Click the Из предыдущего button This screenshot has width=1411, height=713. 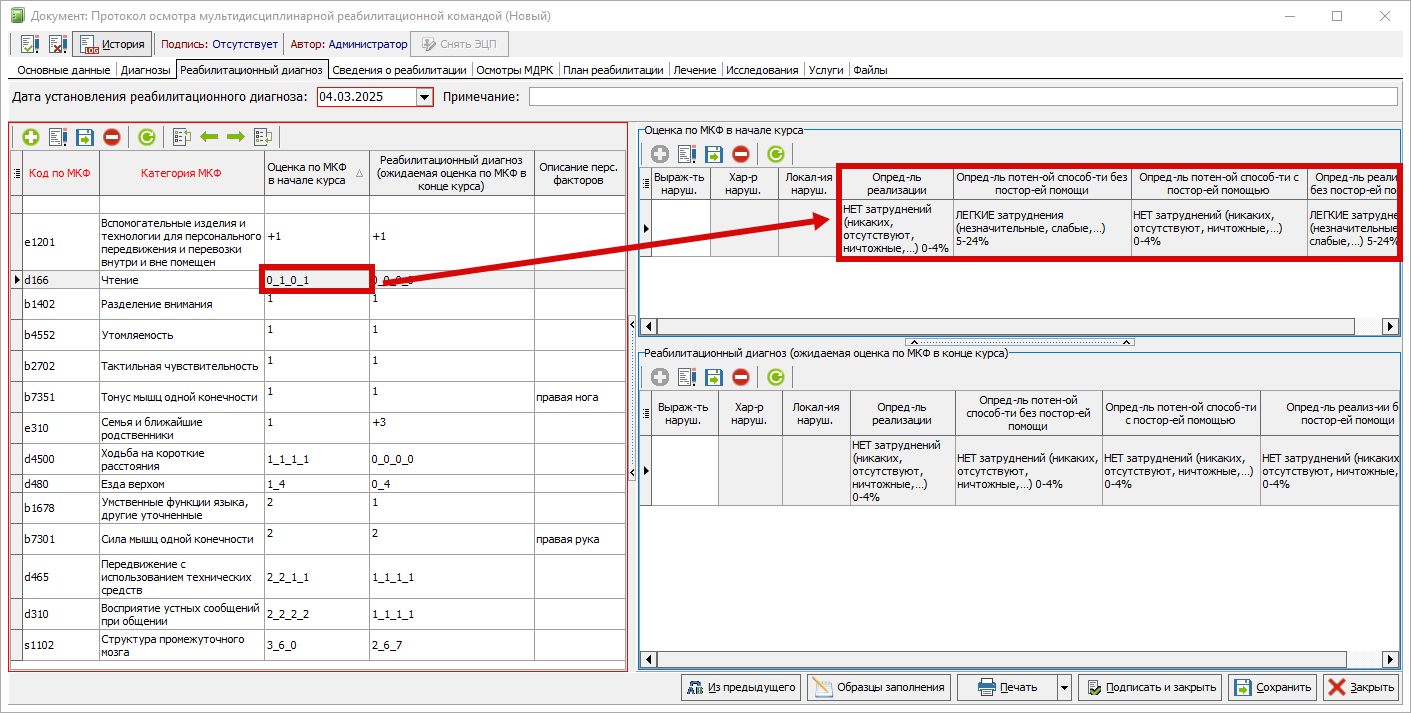(741, 687)
